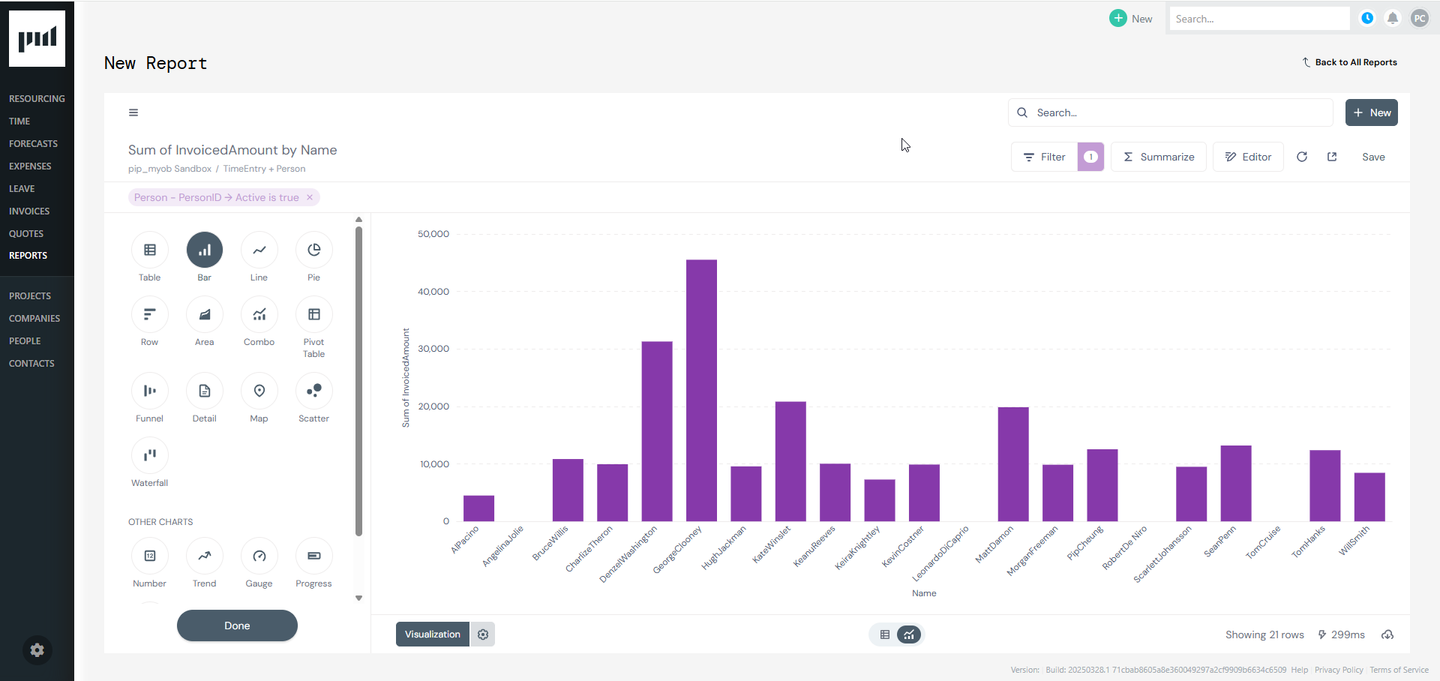1440x681 pixels.
Task: Keep chart view toggle active
Action: (908, 634)
